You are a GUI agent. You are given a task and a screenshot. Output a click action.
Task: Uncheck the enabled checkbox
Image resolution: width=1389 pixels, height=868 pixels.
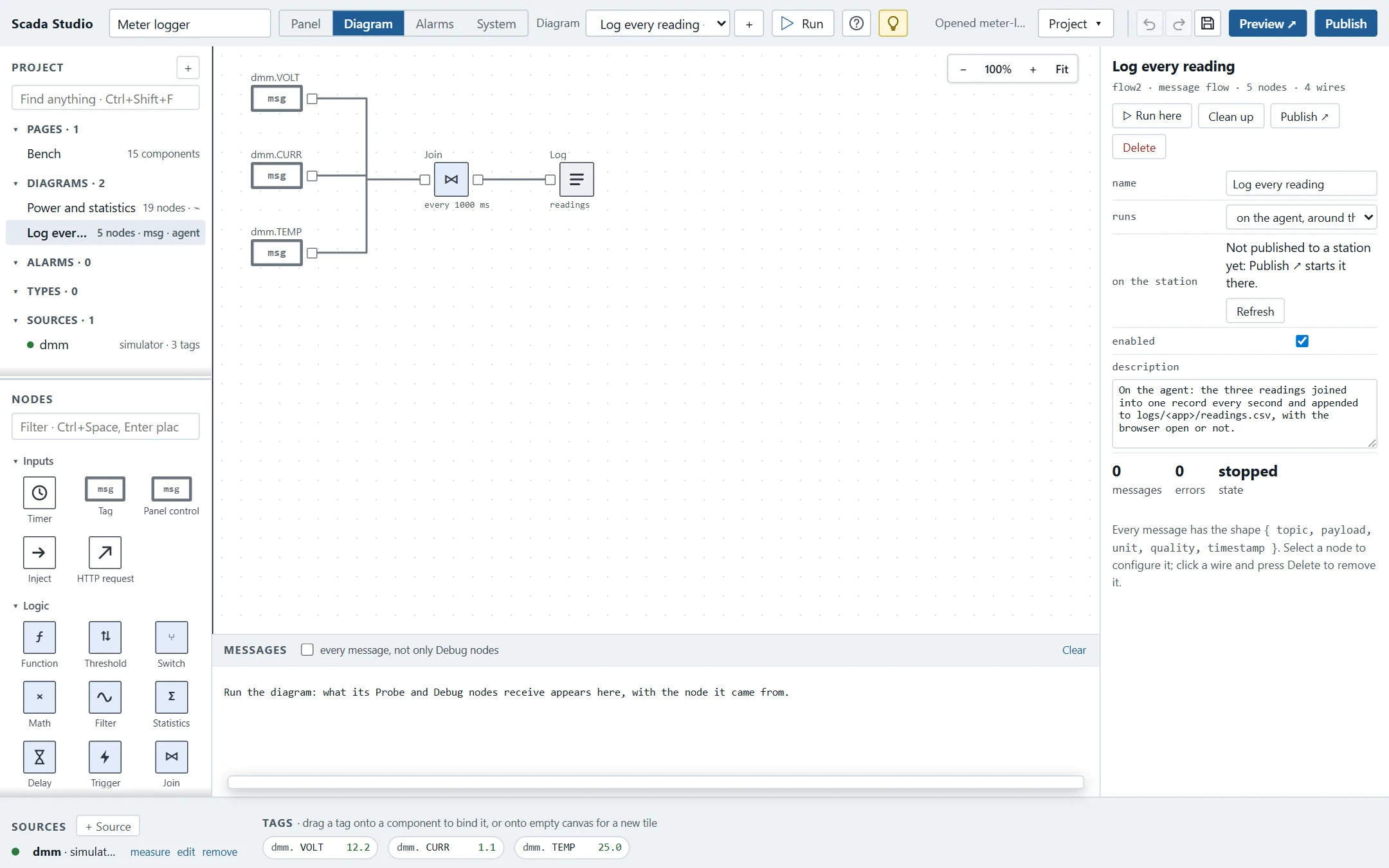(x=1302, y=341)
